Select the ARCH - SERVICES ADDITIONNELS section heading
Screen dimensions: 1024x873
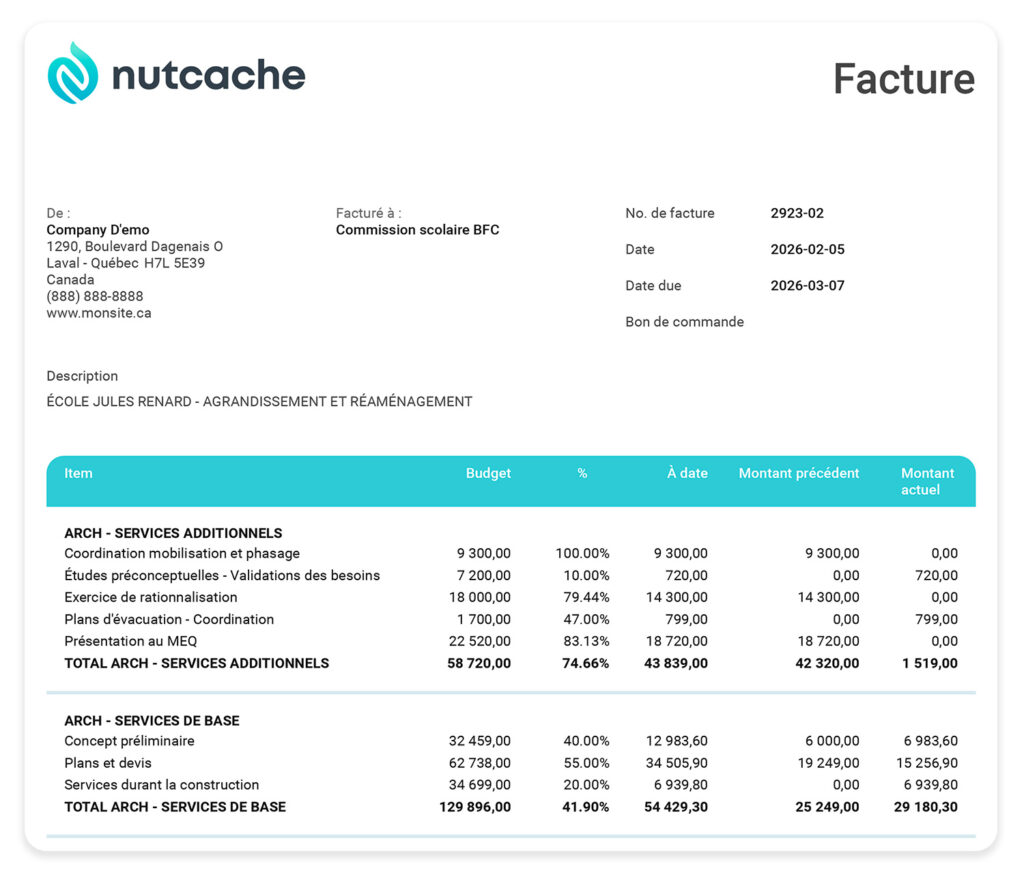tap(173, 533)
